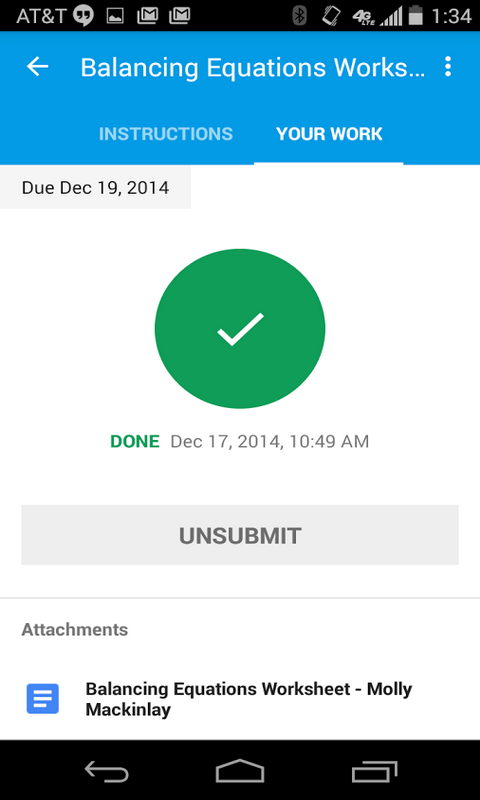The image size is (480, 800).
Task: Open the Google Docs attachment icon
Action: pyautogui.click(x=43, y=698)
